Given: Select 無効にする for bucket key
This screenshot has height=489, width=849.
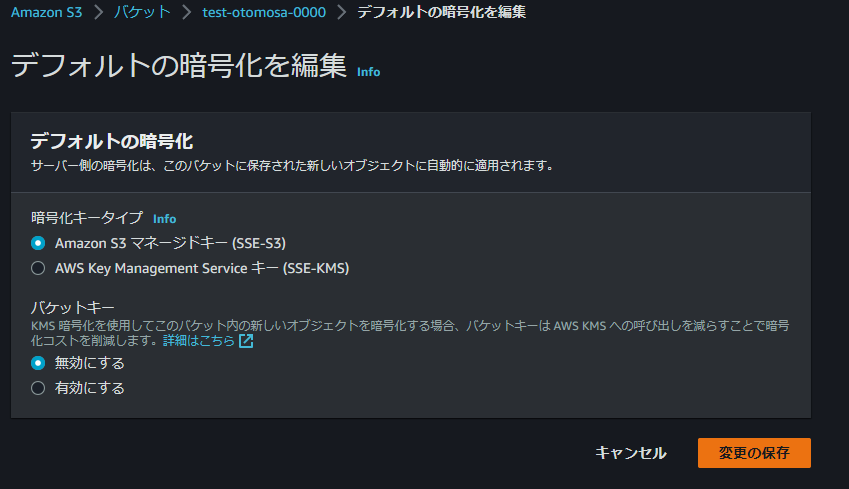Looking at the screenshot, I should coord(38,363).
